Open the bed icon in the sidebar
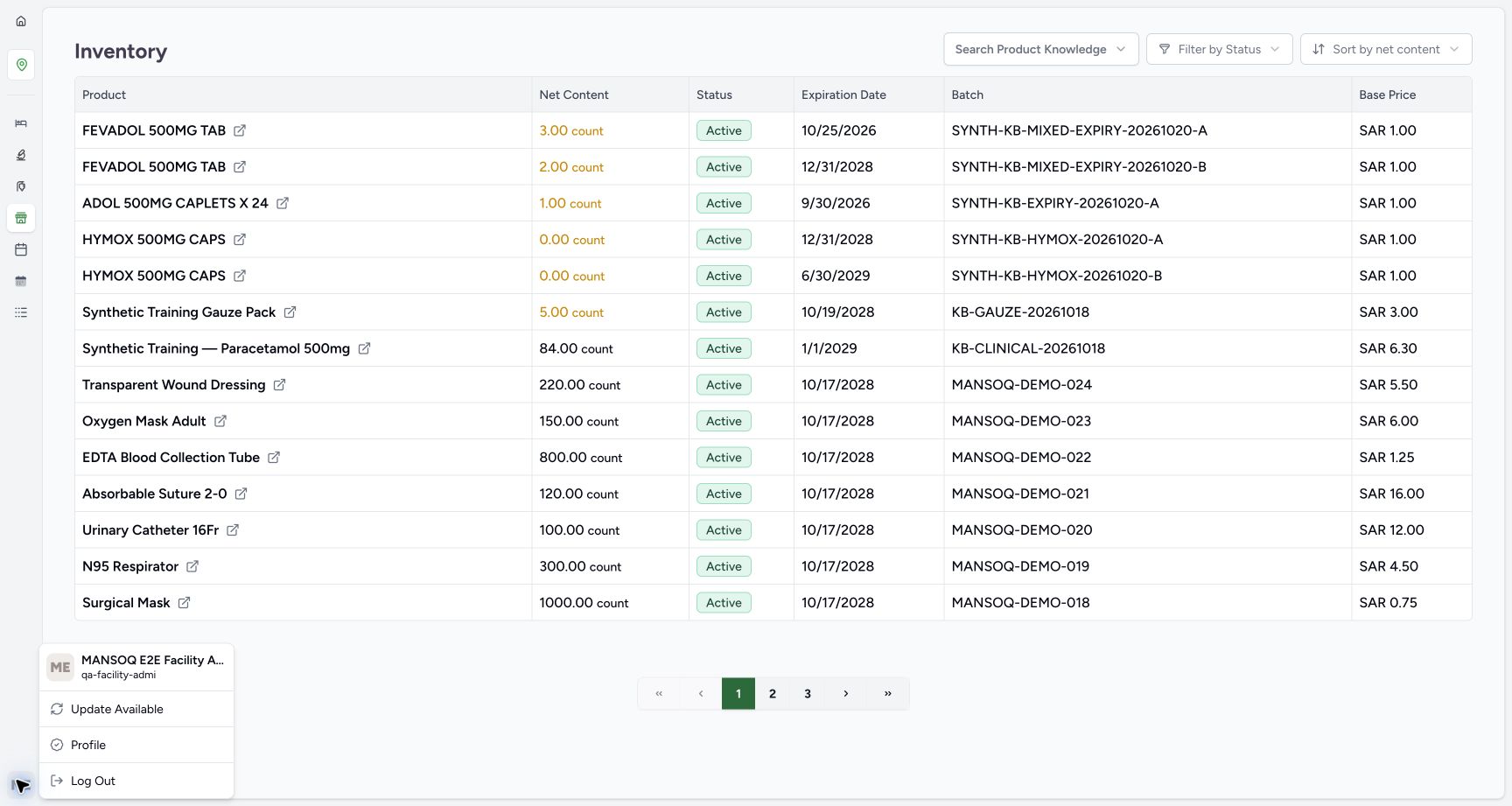The width and height of the screenshot is (1512, 806). [21, 123]
